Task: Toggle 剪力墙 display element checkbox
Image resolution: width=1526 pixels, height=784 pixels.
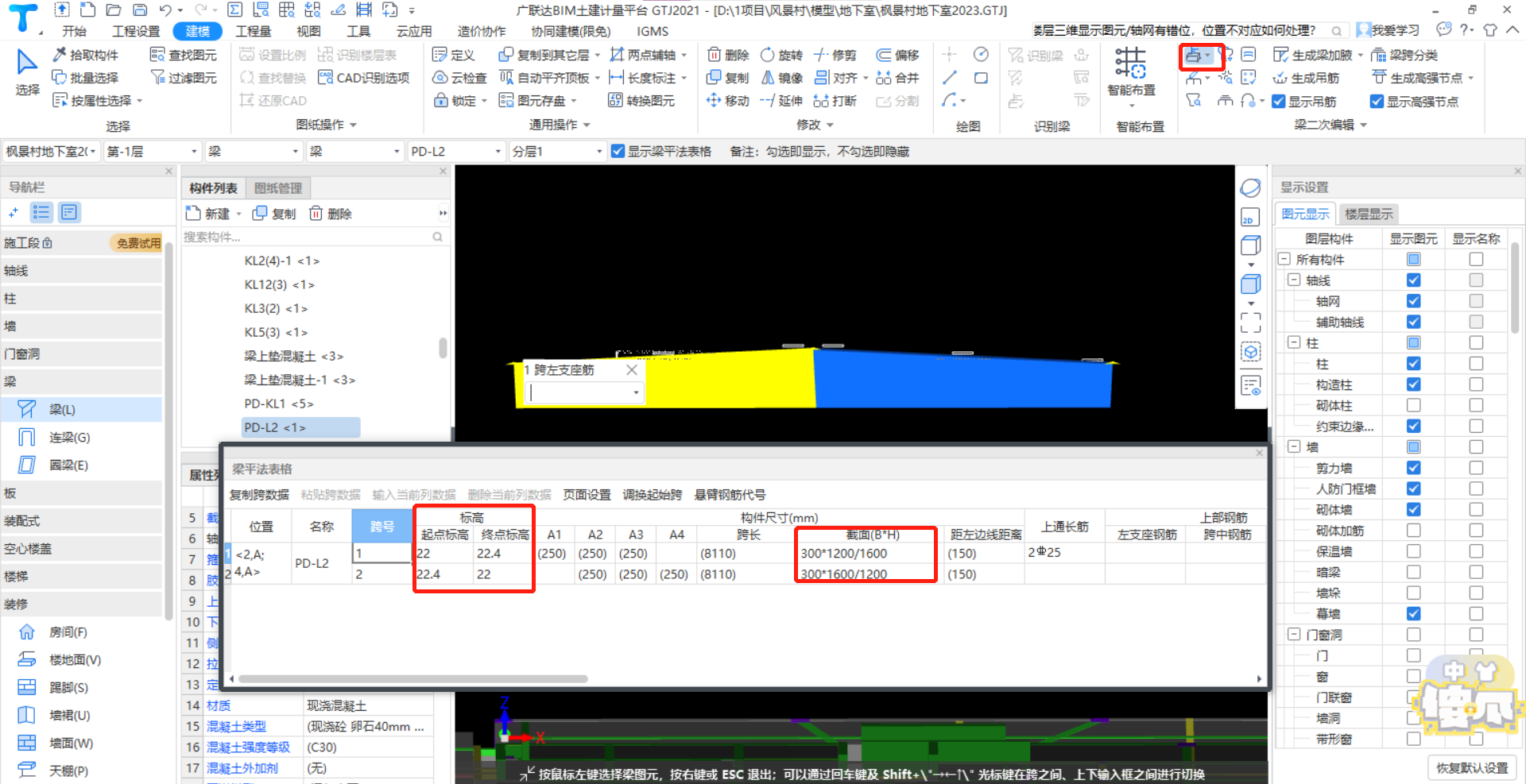Action: (1413, 468)
